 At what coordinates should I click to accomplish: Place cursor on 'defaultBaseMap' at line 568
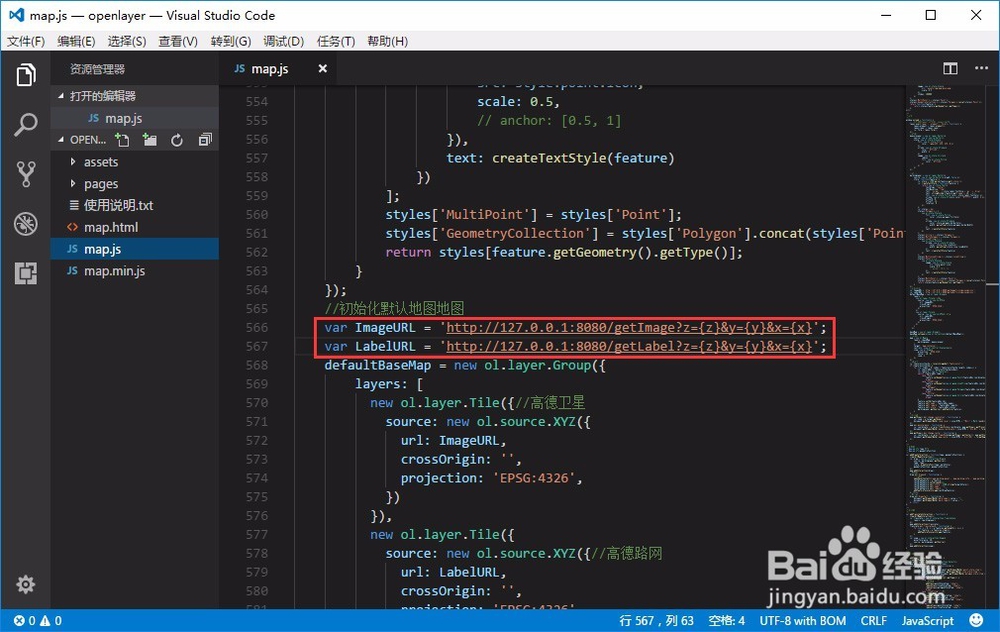tap(378, 365)
